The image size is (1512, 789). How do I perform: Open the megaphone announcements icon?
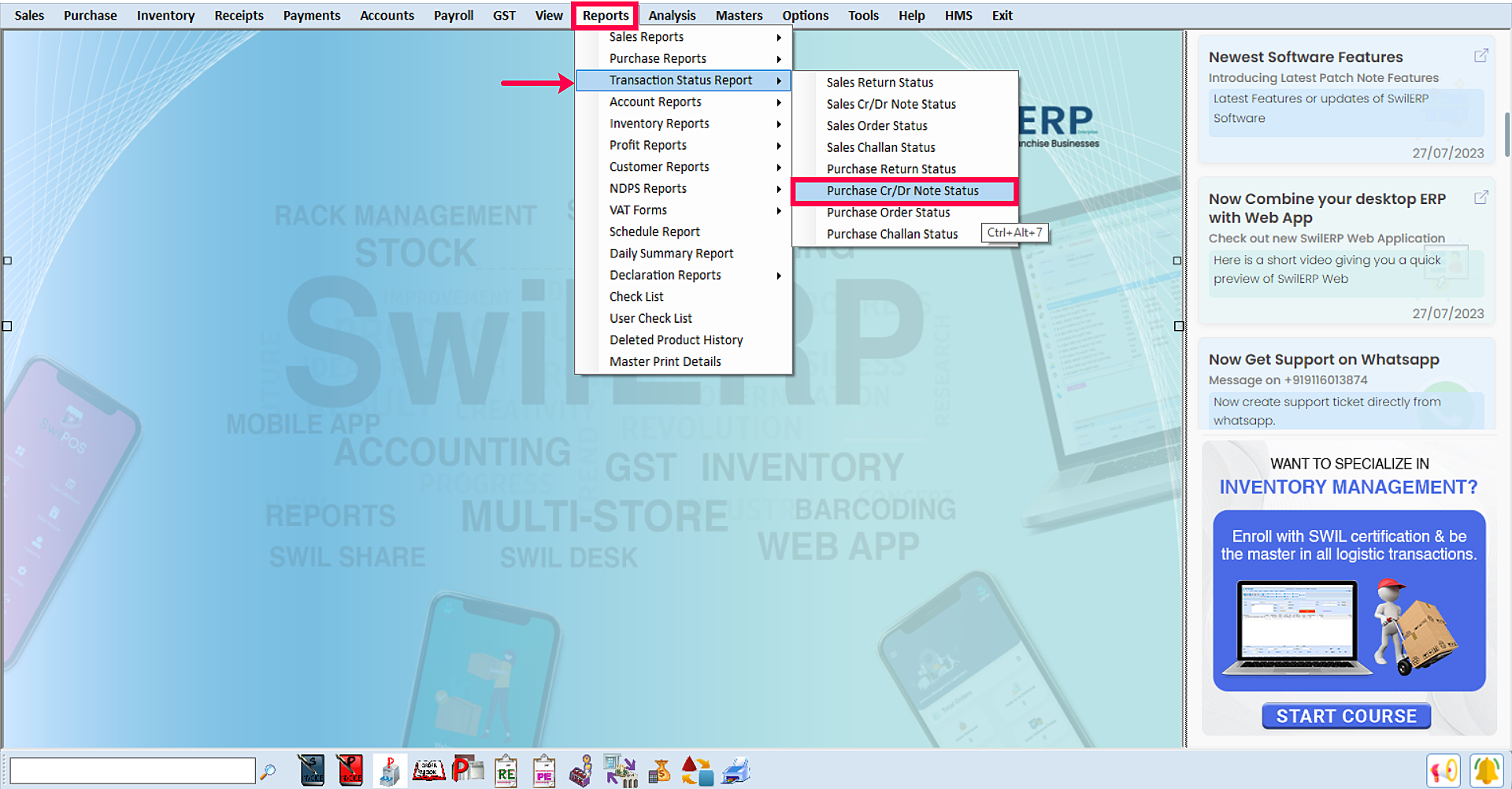[x=1443, y=771]
